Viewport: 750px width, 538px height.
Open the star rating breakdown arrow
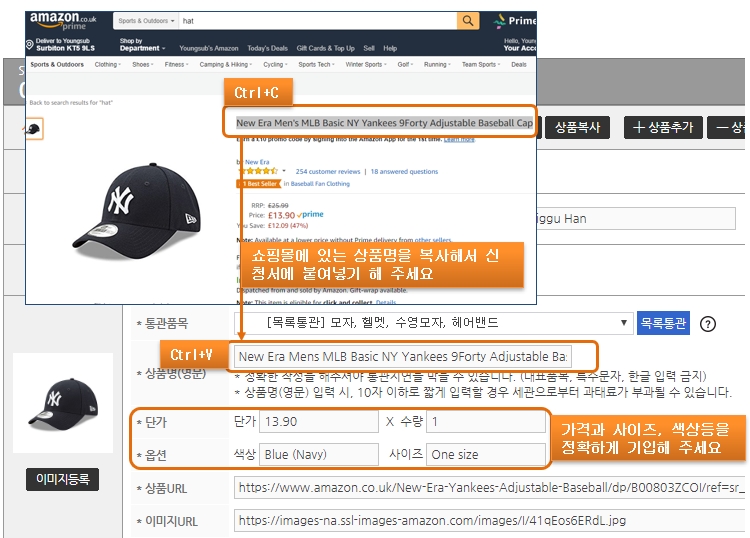tap(284, 171)
